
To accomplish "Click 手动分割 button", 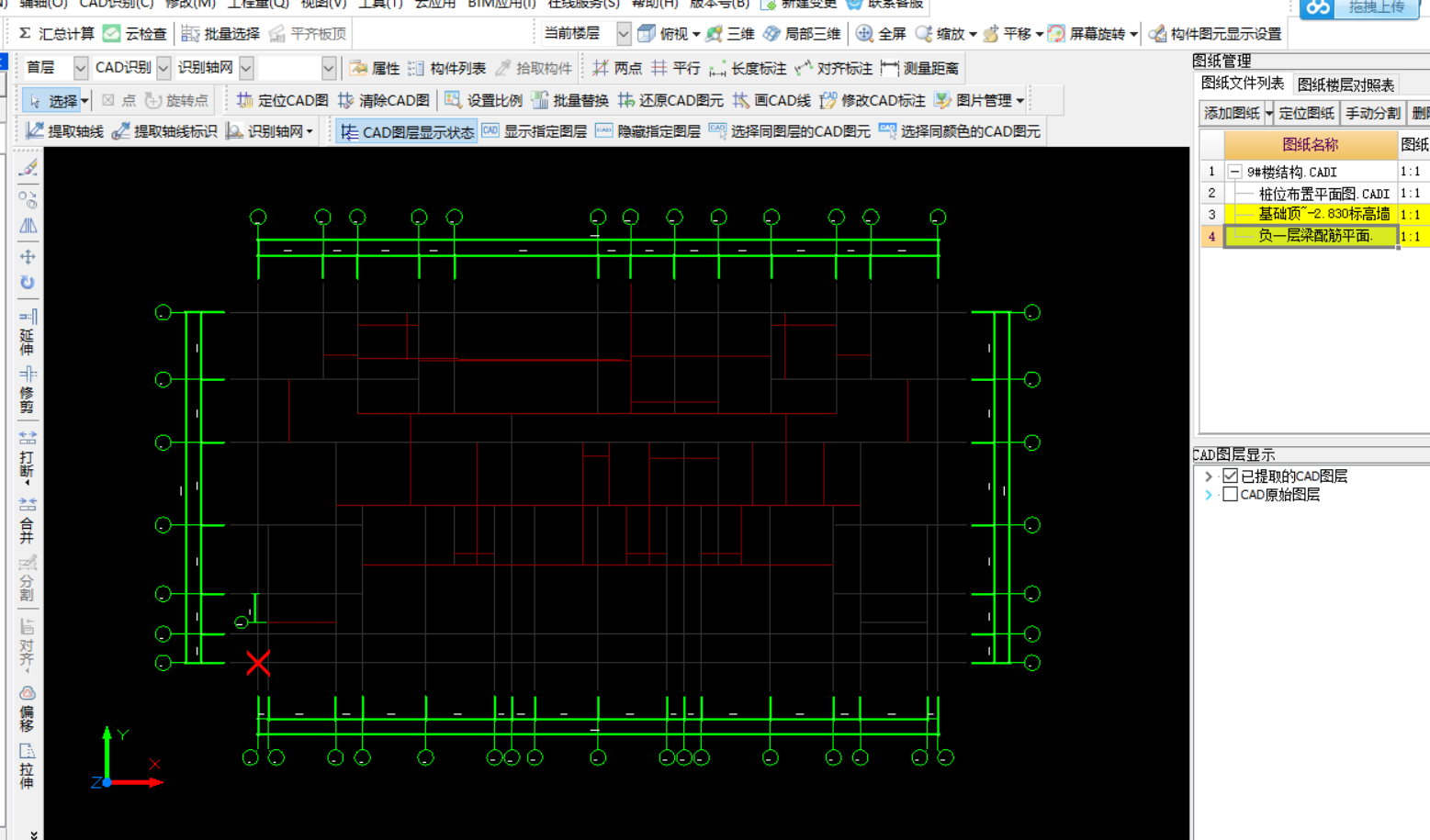I will (x=1373, y=113).
